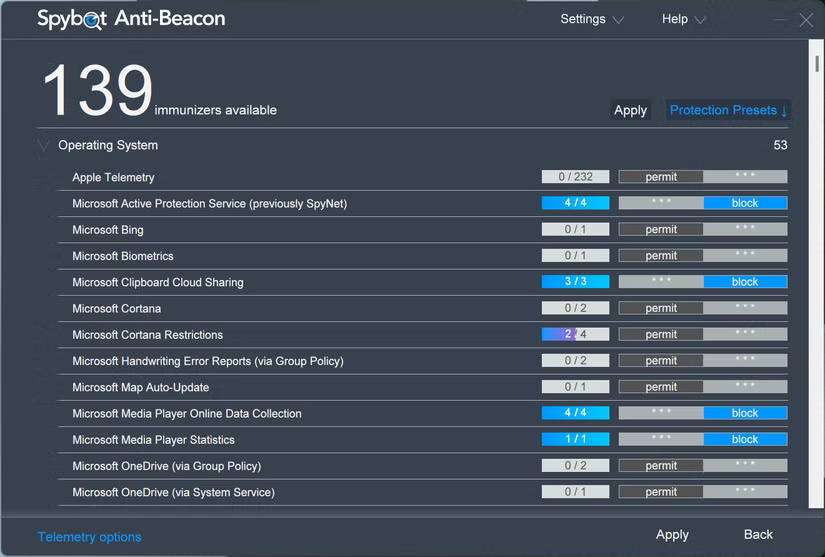The width and height of the screenshot is (825, 557).
Task: Open the Settings menu
Action: (591, 19)
